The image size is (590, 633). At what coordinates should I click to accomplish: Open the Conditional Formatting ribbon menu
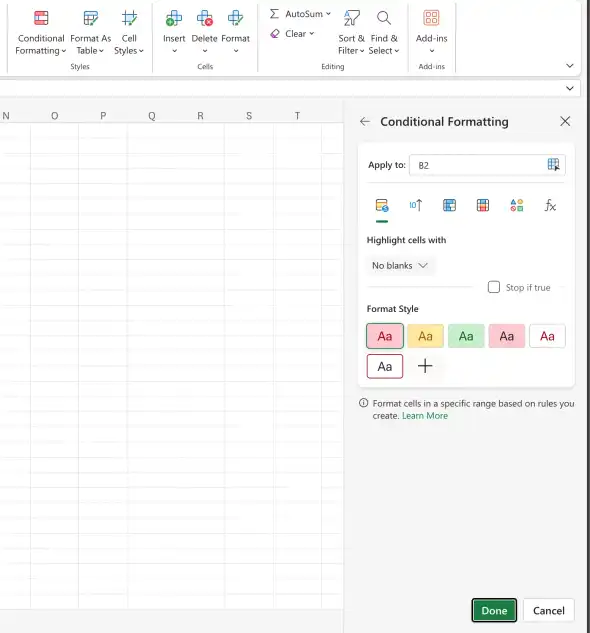[x=41, y=33]
